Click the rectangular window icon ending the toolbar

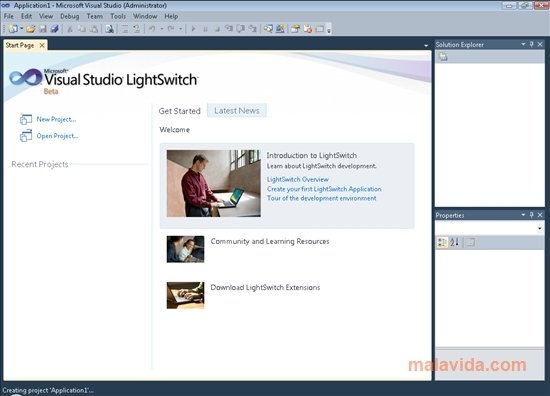click(x=320, y=29)
